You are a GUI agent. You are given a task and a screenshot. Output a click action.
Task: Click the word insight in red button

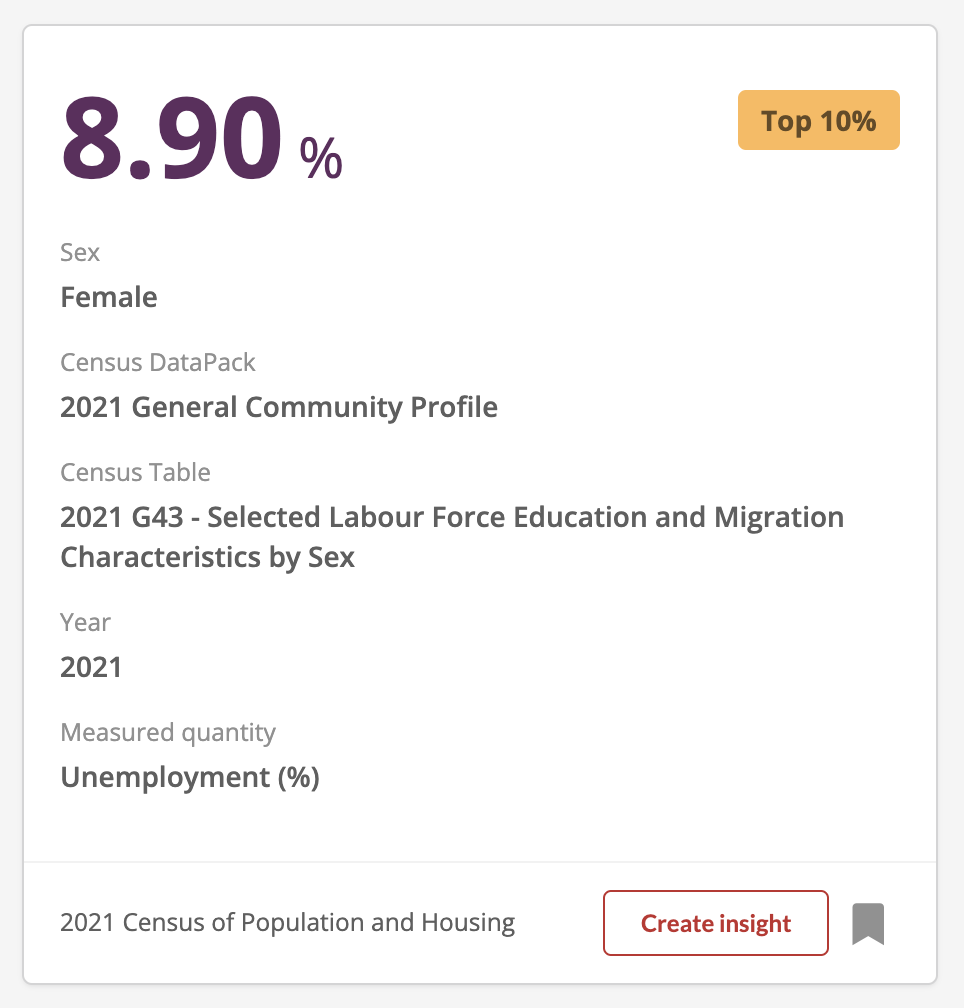tap(755, 924)
